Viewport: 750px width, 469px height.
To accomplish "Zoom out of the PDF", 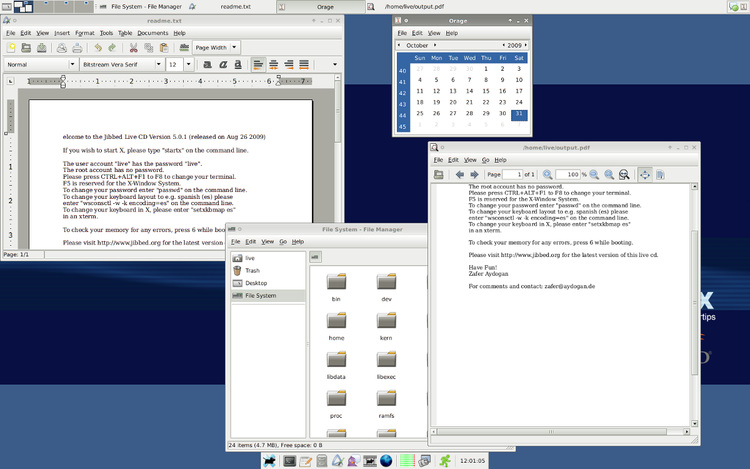I will point(594,175).
